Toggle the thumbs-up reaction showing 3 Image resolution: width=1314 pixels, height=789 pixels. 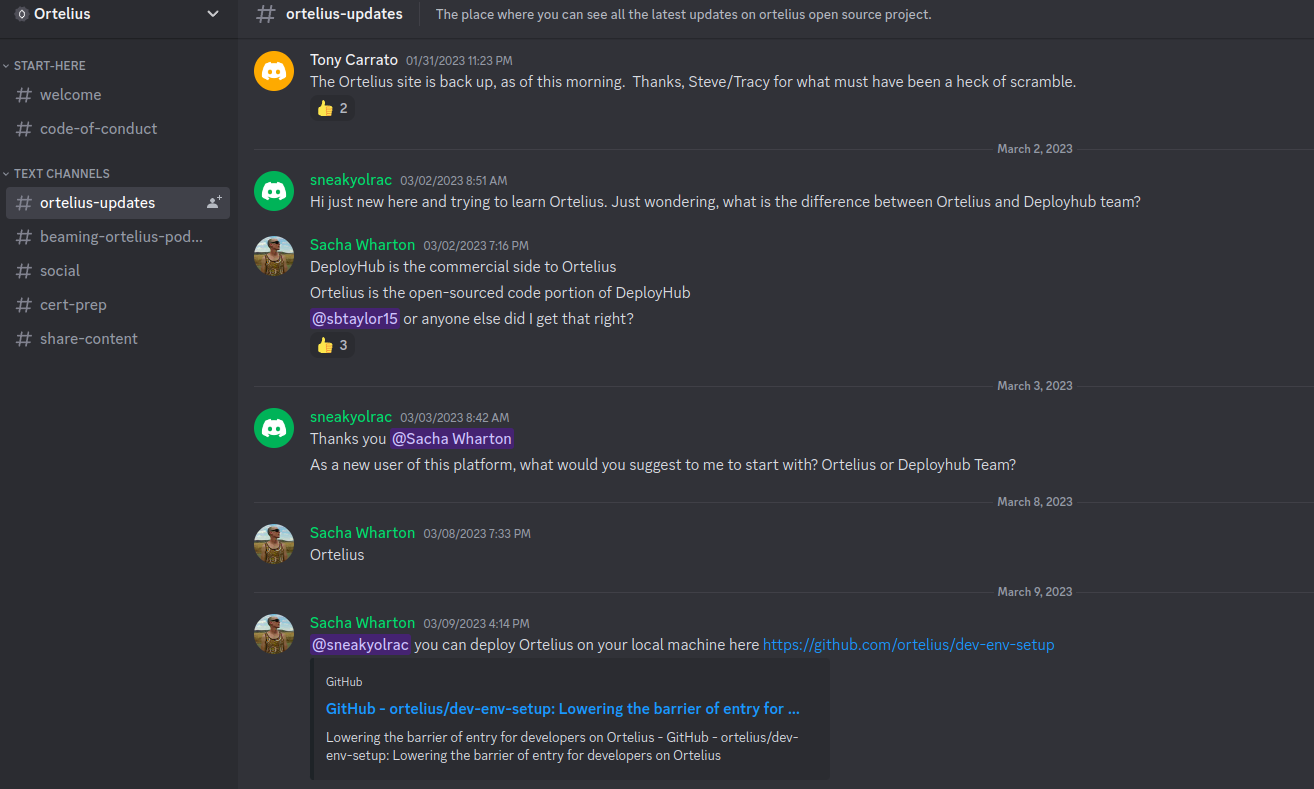pos(332,345)
